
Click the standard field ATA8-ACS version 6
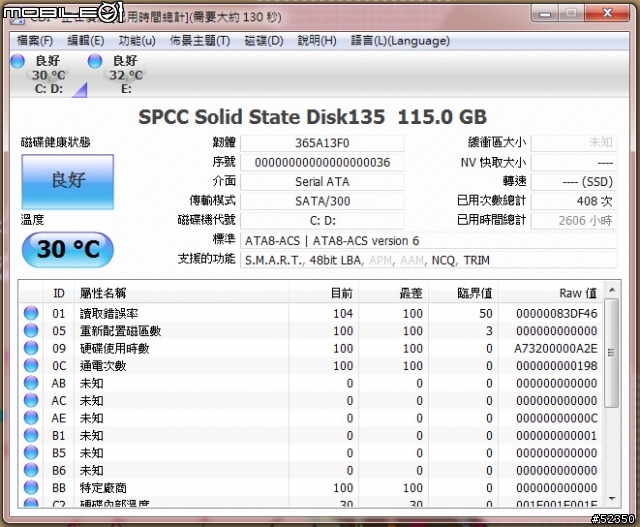tap(429, 241)
